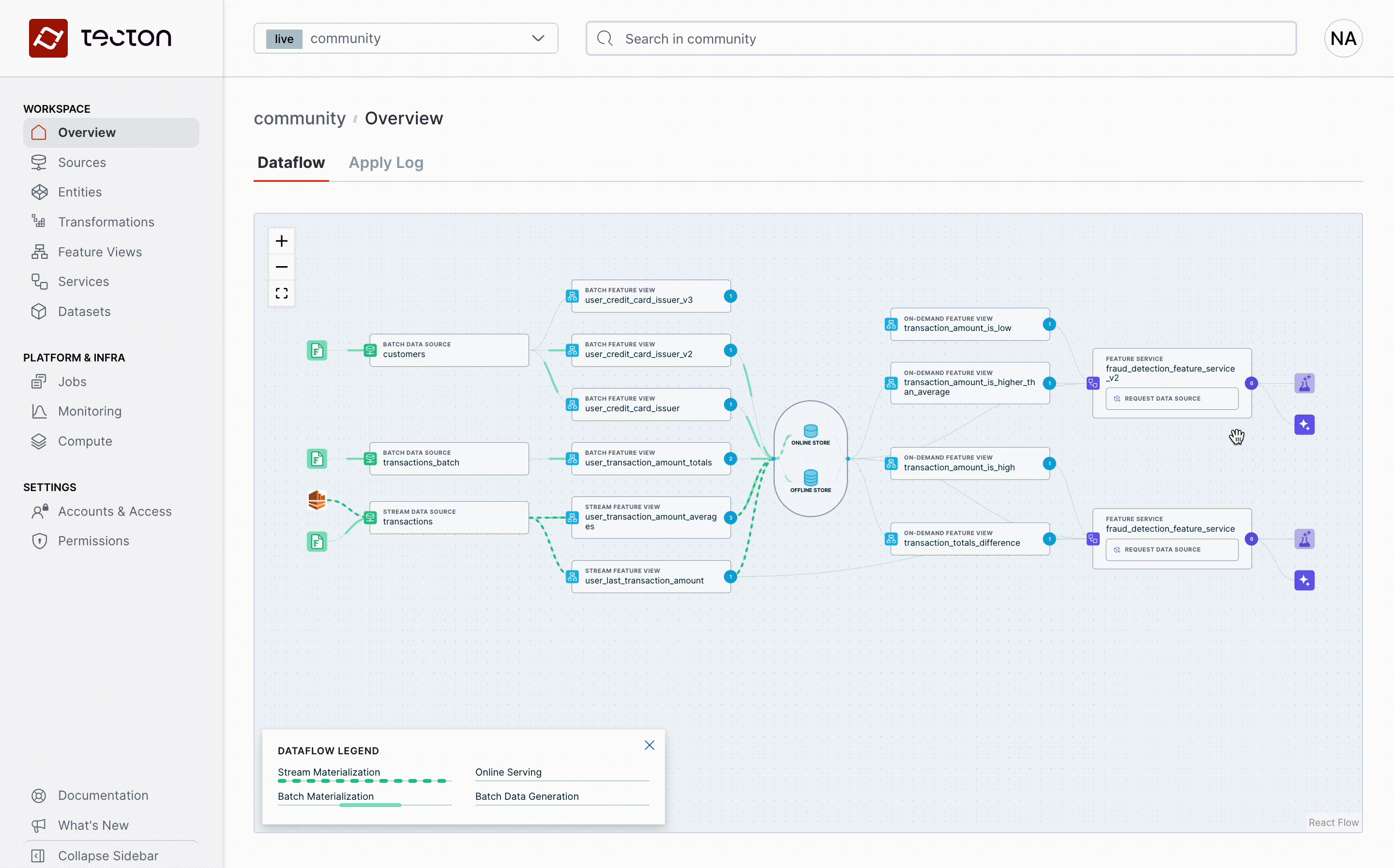Go to Entities section
Image resolution: width=1394 pixels, height=868 pixels.
(80, 192)
